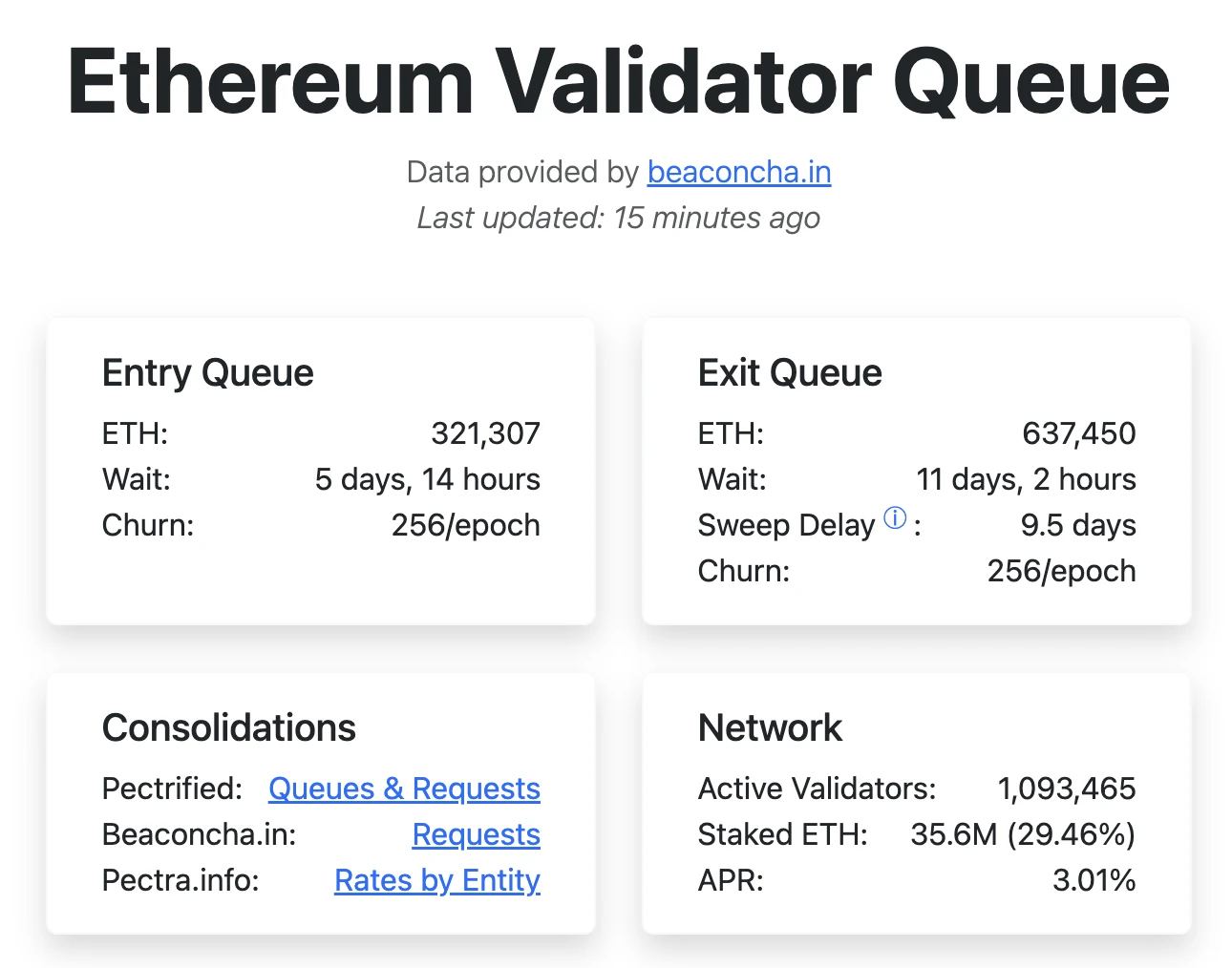Click the Exit Queue ETH value 637,450
Screen dimensions: 1232x968
point(1076,433)
